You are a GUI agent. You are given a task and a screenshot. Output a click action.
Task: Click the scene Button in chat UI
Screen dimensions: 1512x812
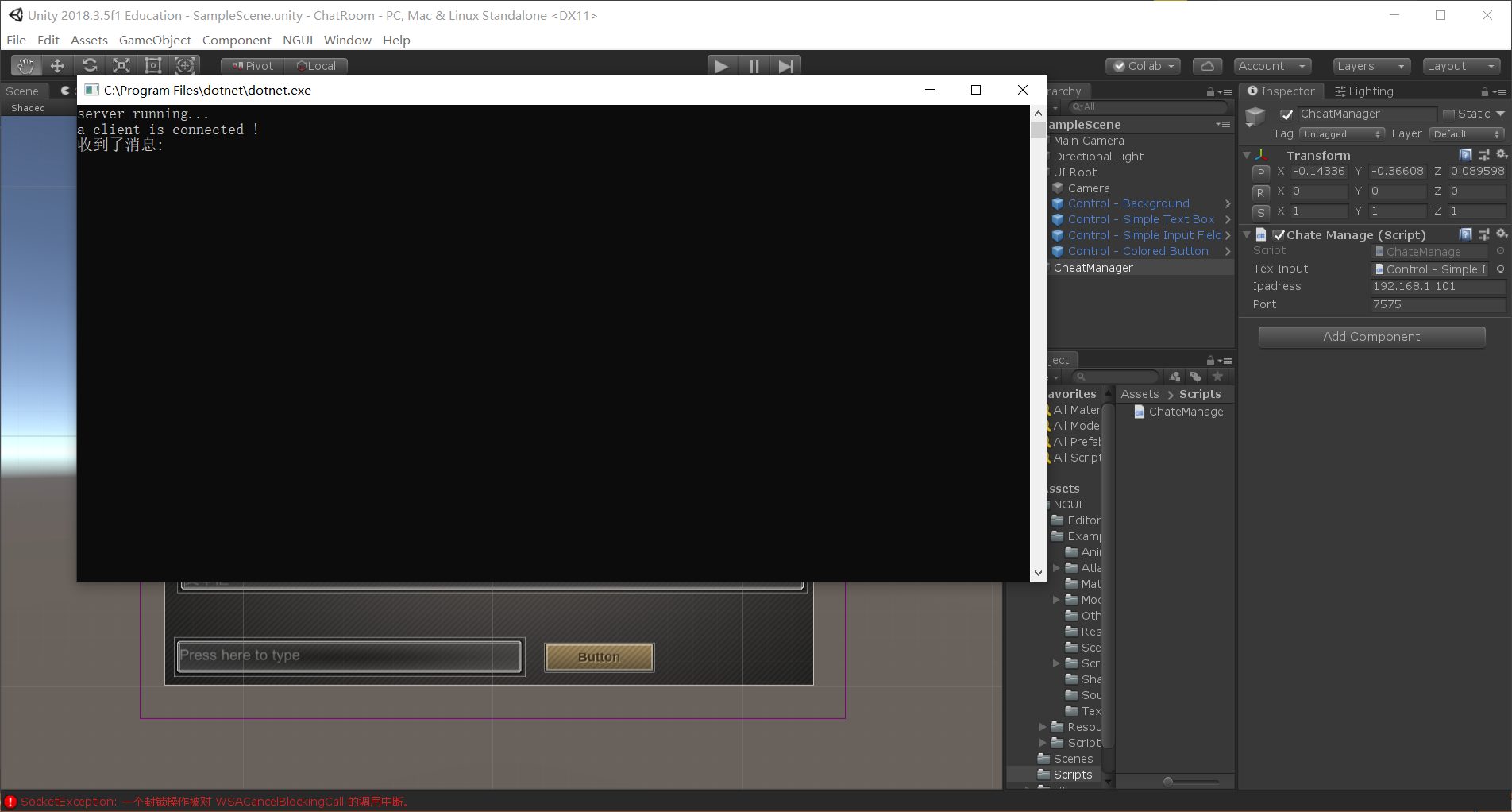(599, 657)
